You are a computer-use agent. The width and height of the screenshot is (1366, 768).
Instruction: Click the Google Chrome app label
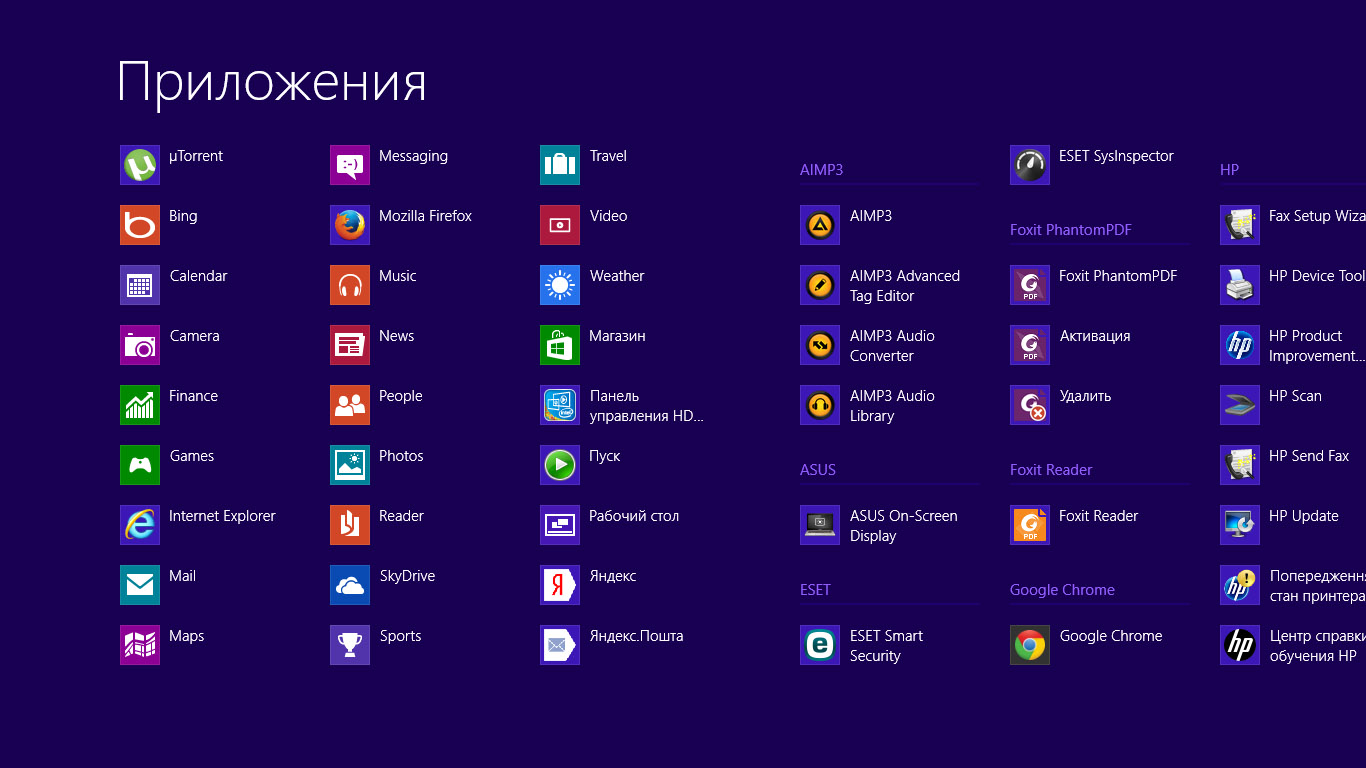(x=1111, y=636)
